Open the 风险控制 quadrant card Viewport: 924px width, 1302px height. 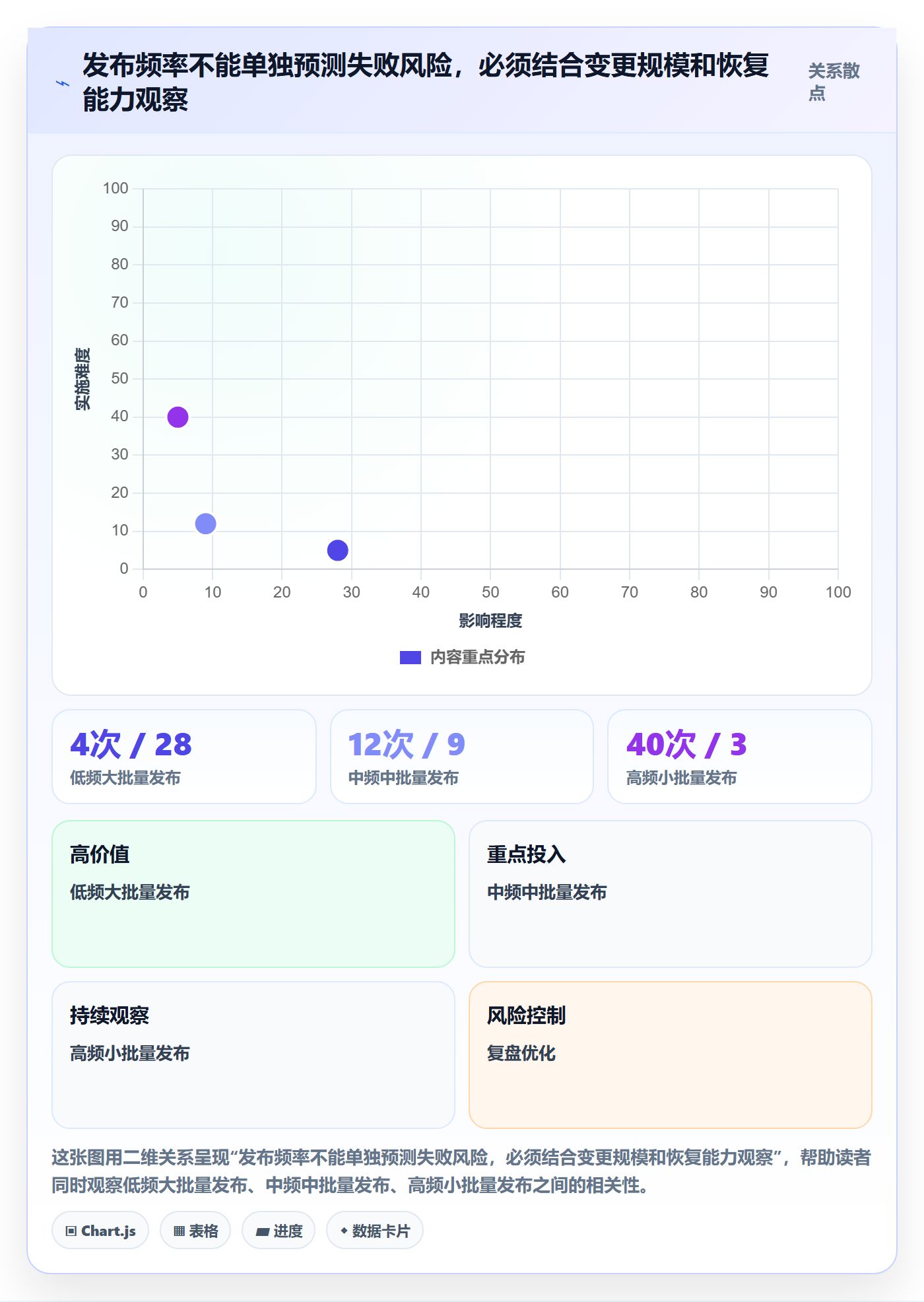click(x=671, y=1055)
